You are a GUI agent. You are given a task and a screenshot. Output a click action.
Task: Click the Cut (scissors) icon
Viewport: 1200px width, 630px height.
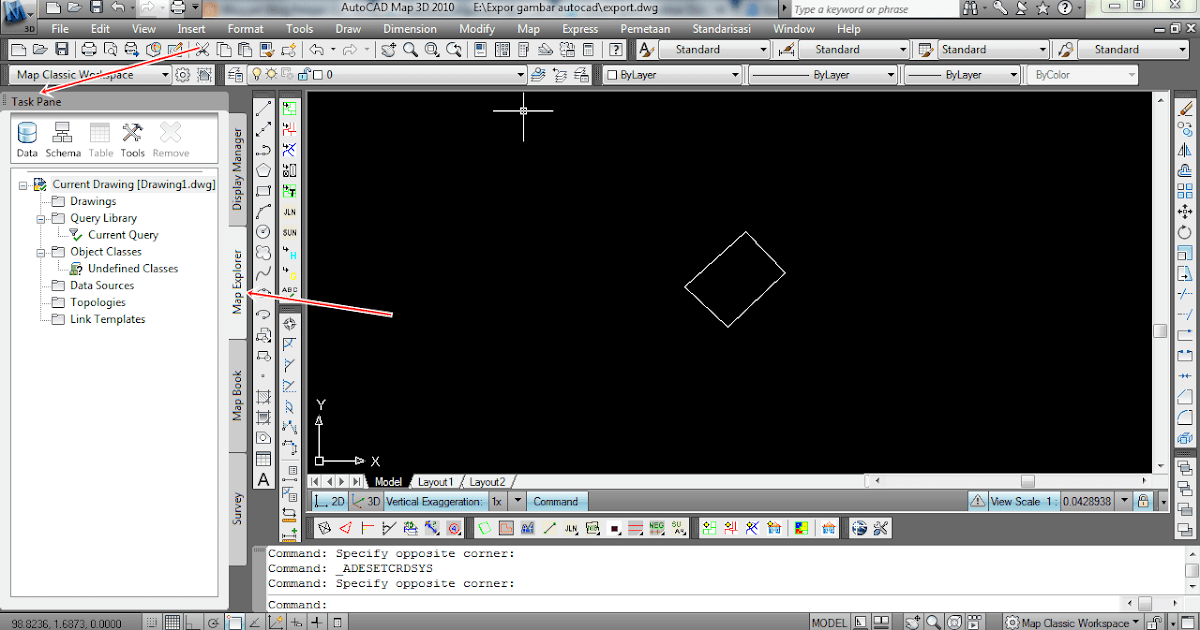[x=203, y=49]
